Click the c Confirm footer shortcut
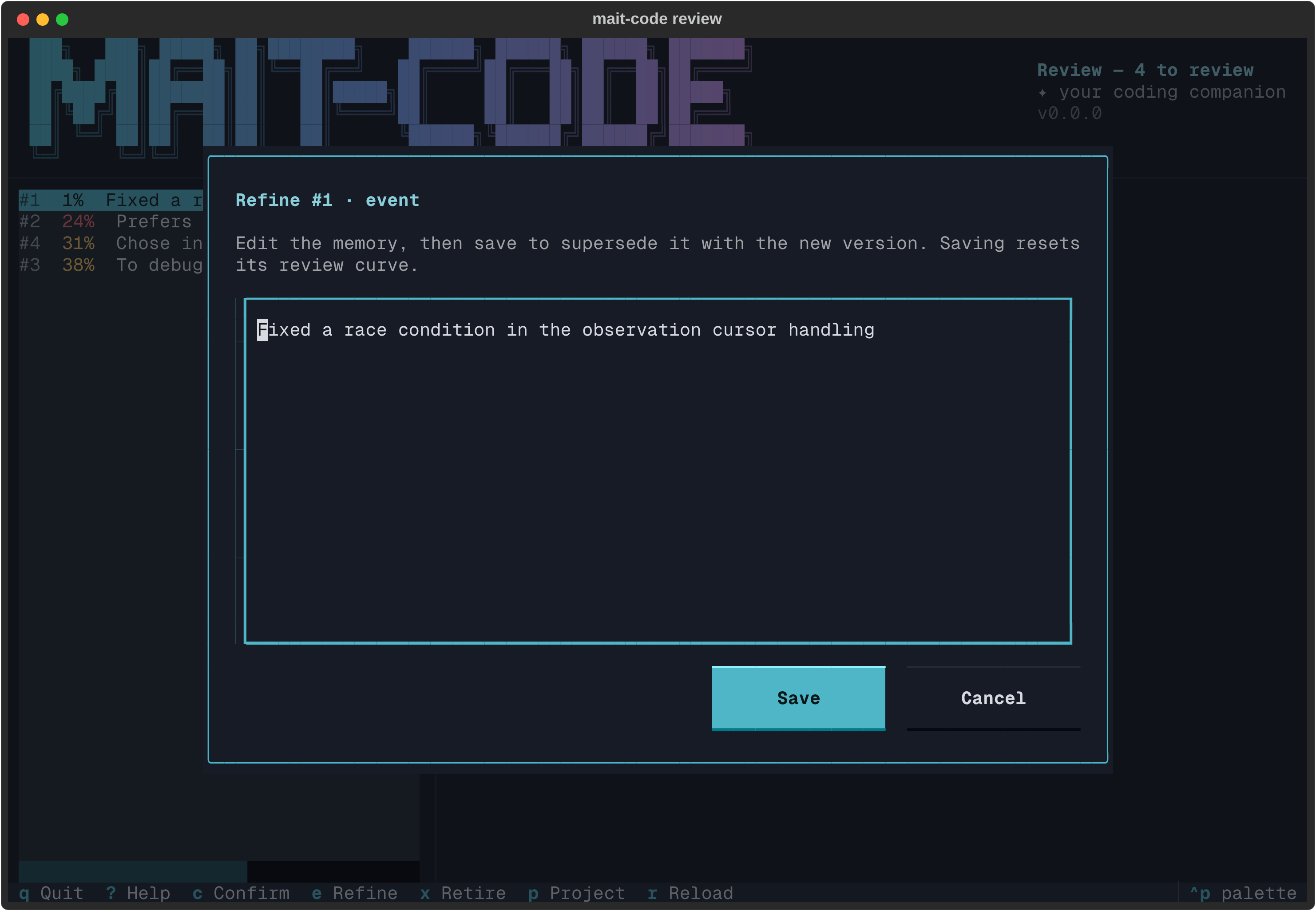Image resolution: width=1316 pixels, height=911 pixels. click(x=241, y=893)
